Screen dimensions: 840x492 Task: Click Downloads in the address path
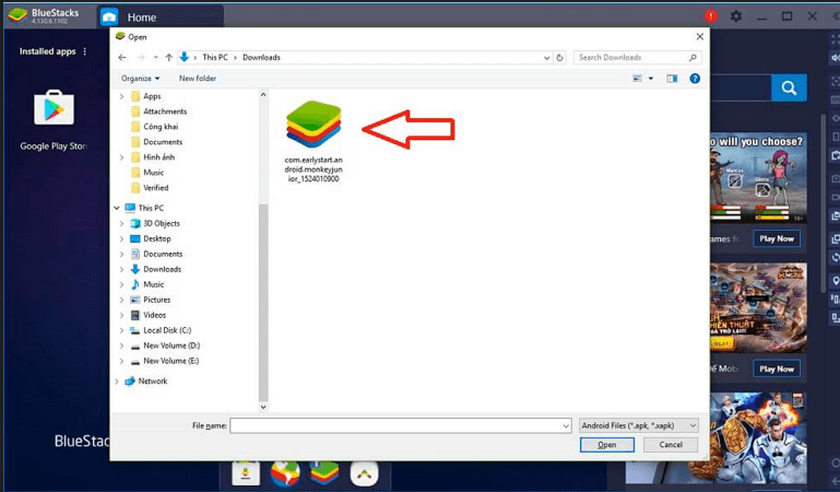(261, 57)
